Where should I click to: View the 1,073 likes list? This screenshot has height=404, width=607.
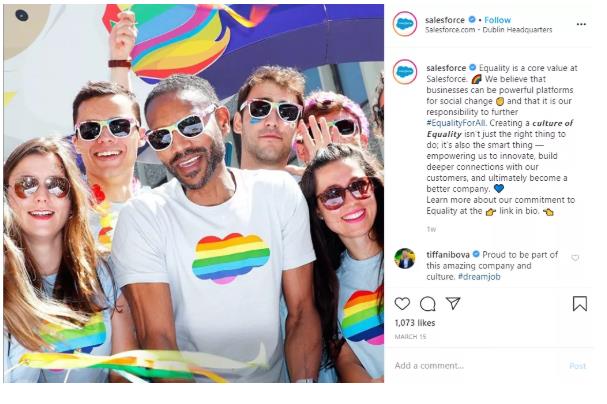tap(415, 323)
